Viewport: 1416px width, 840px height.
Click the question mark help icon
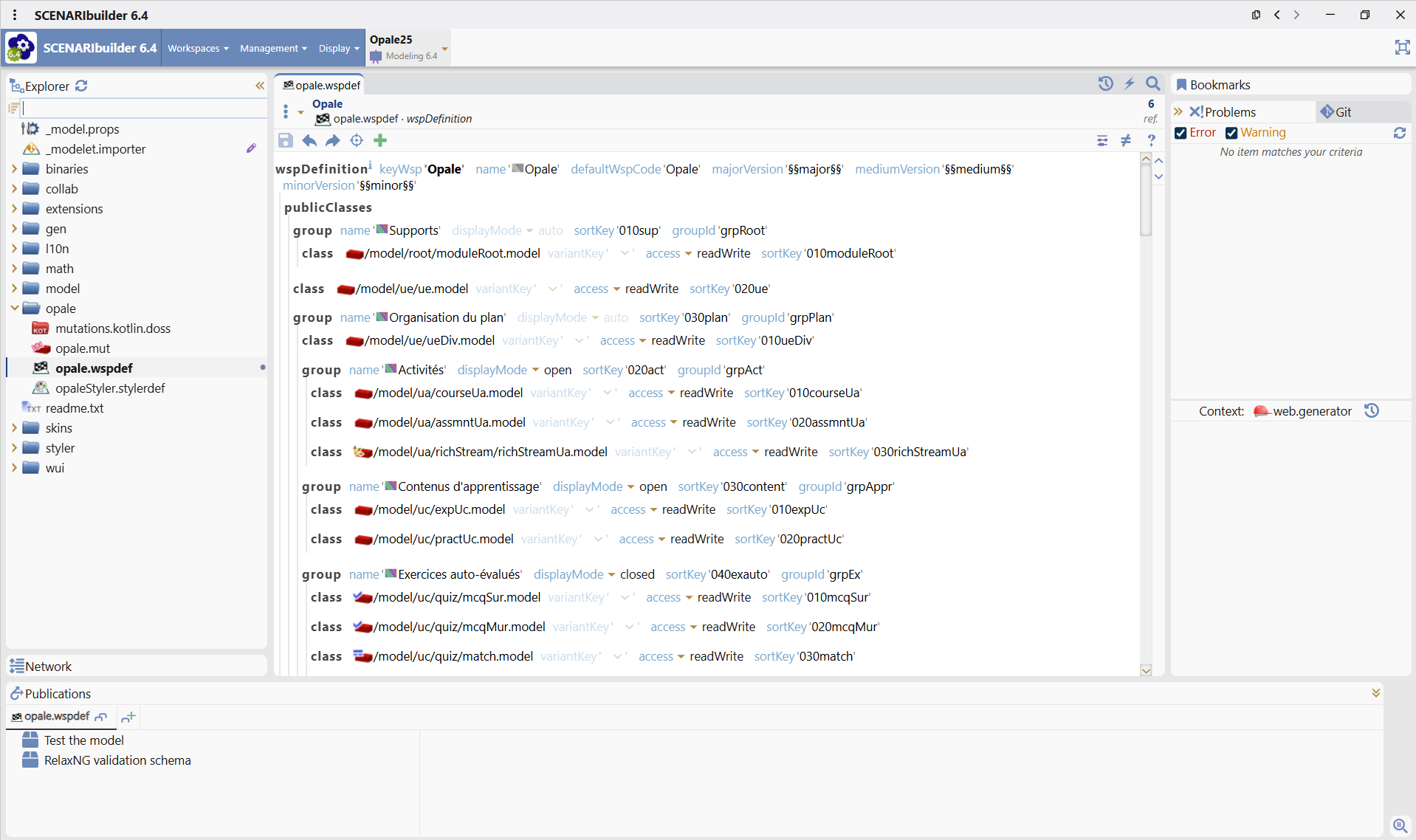[x=1151, y=140]
